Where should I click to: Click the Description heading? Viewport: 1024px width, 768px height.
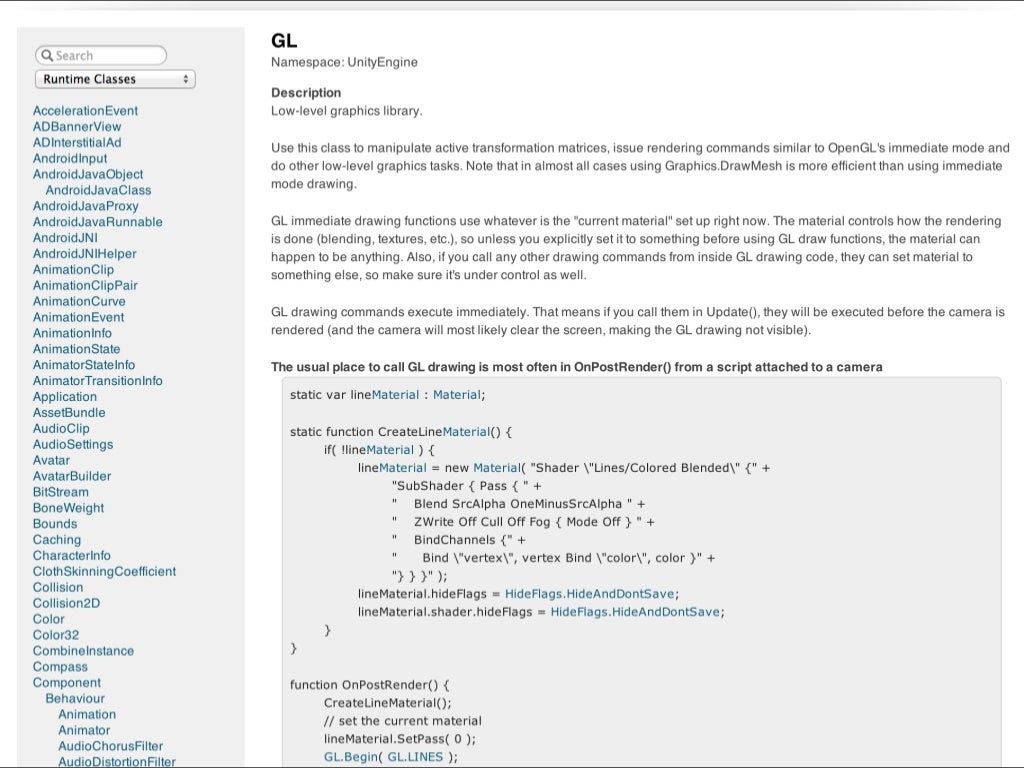coord(306,93)
